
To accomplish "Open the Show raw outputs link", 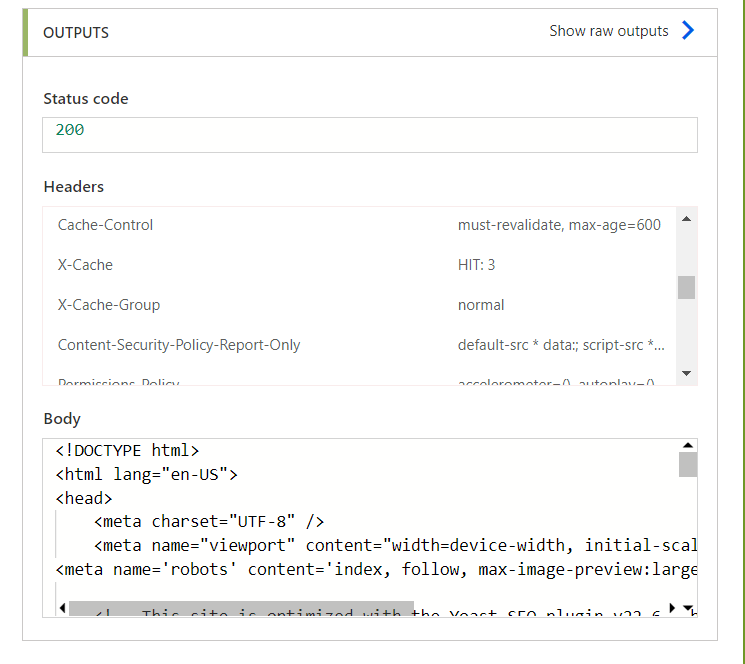I will tap(609, 31).
